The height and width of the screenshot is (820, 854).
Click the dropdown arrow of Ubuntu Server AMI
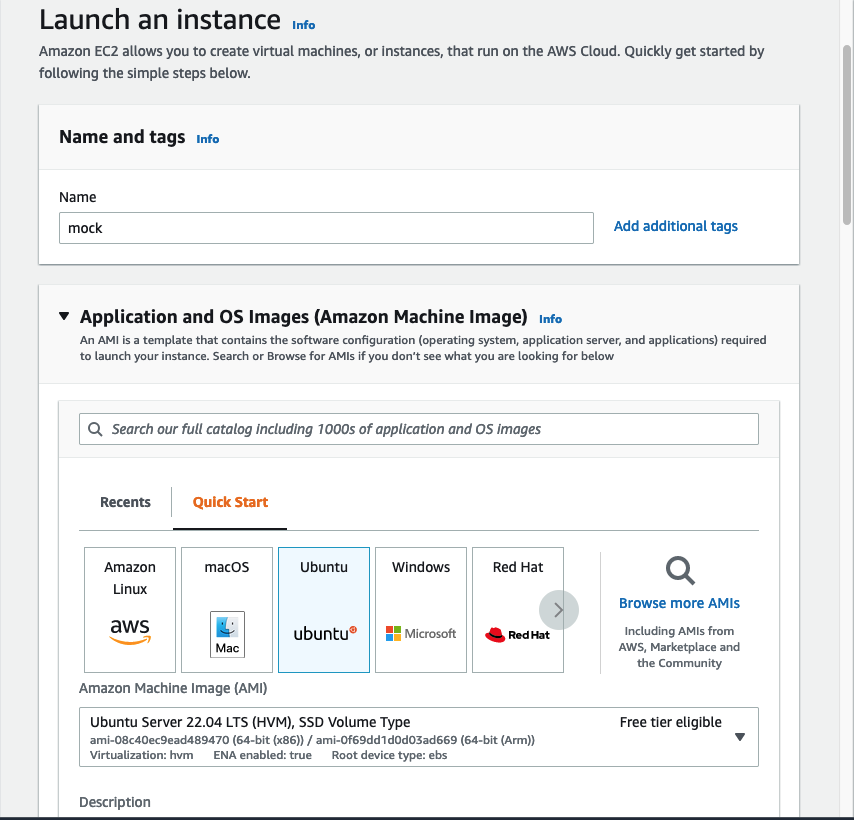(740, 737)
